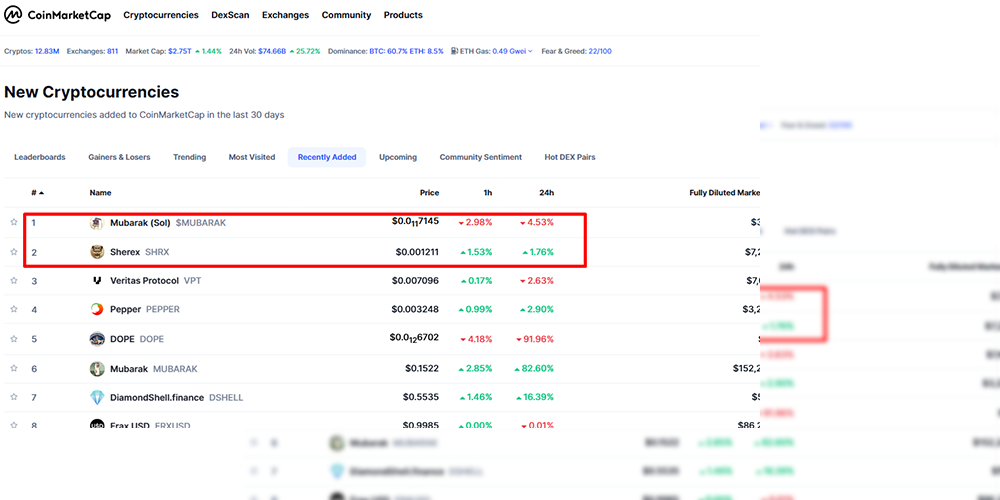Open the Sherex SHRX coin page
Viewport: 1000px width, 500px height.
140,252
